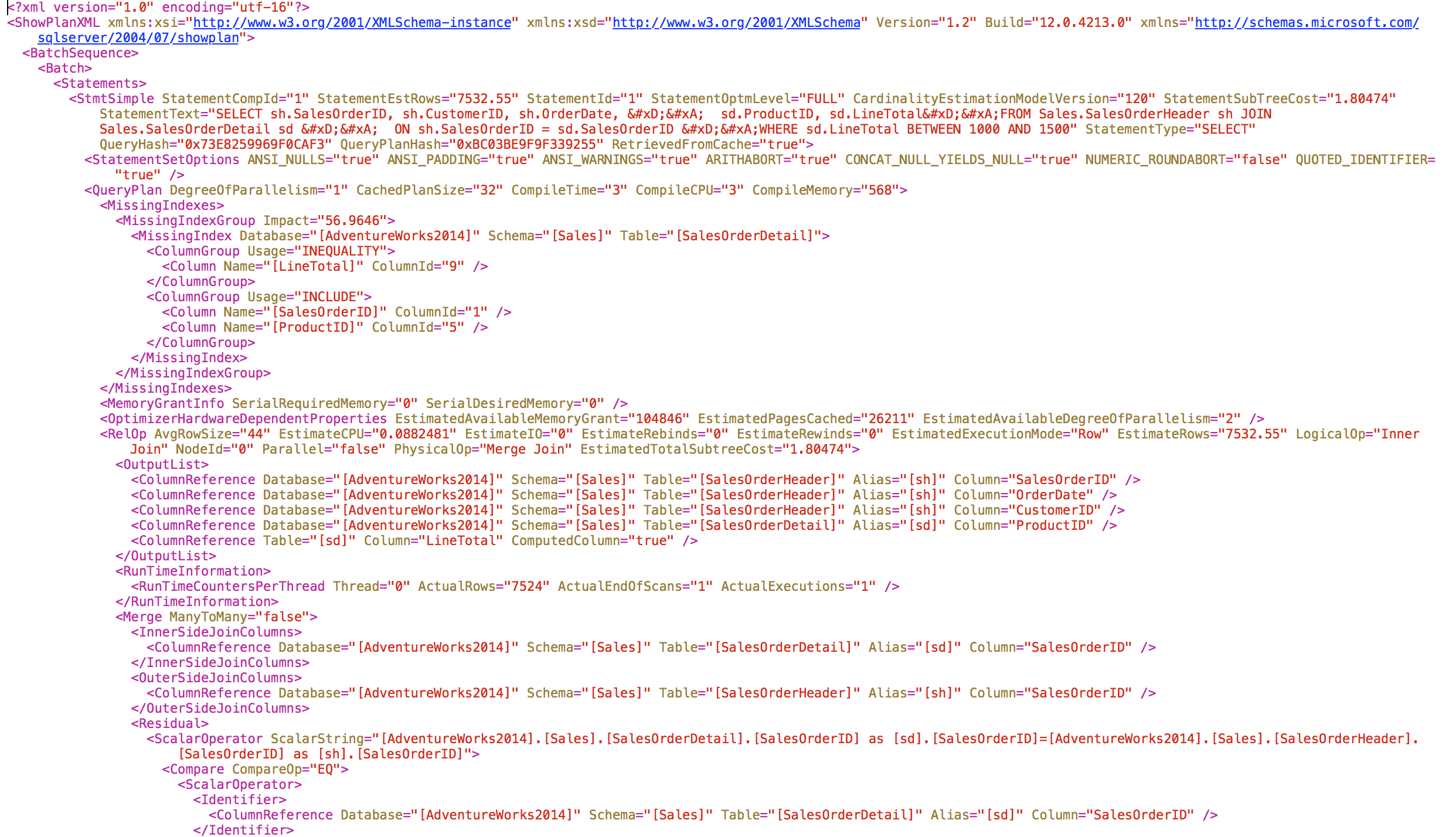1456x837 pixels.
Task: Click the EstimatedTotalSubtreeCost value on RelOp
Action: 818,449
